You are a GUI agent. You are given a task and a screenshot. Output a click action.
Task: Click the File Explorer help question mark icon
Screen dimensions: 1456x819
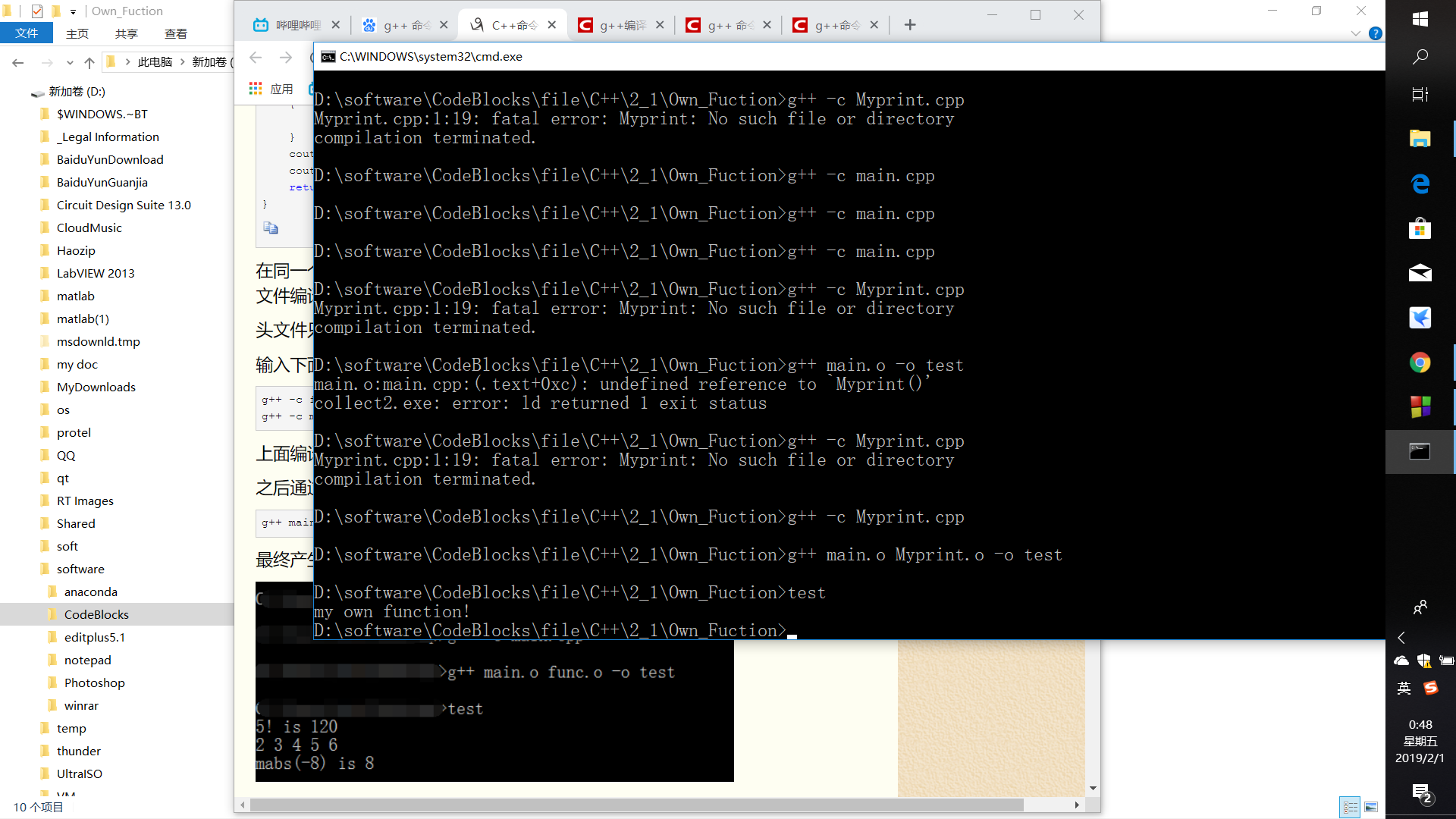(x=1376, y=33)
